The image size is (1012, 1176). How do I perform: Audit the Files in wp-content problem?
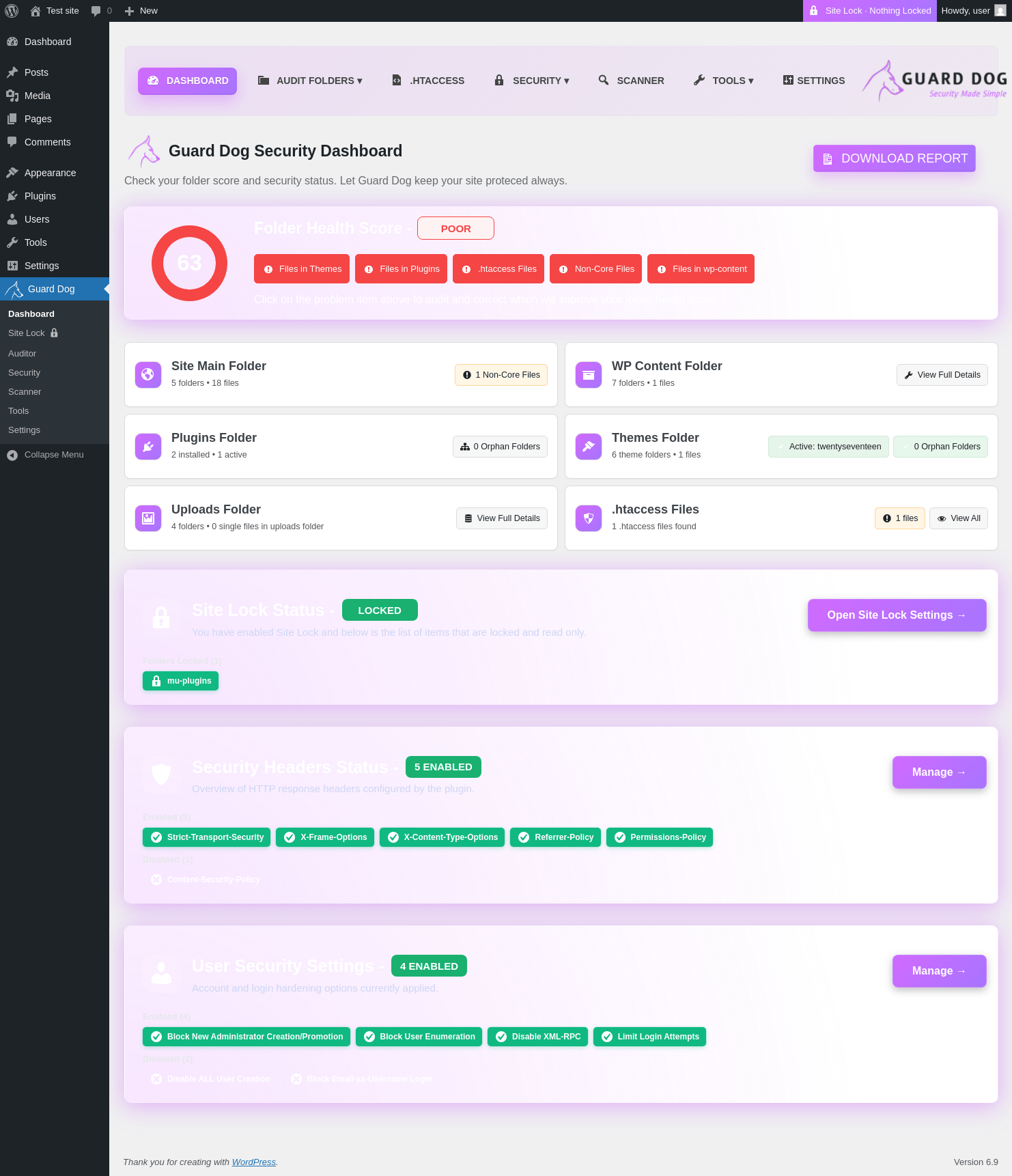tap(701, 269)
